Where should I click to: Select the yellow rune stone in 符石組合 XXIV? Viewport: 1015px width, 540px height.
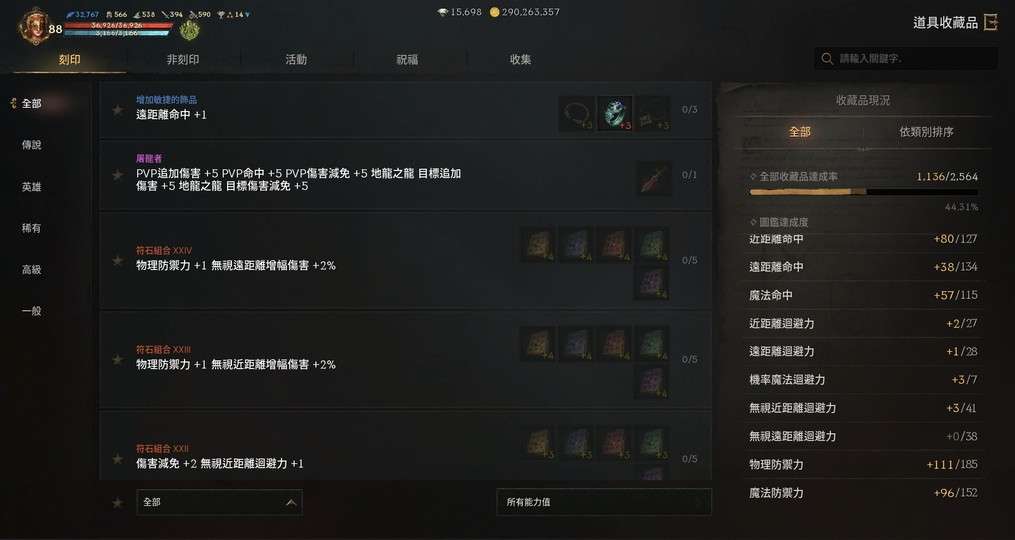tap(539, 245)
